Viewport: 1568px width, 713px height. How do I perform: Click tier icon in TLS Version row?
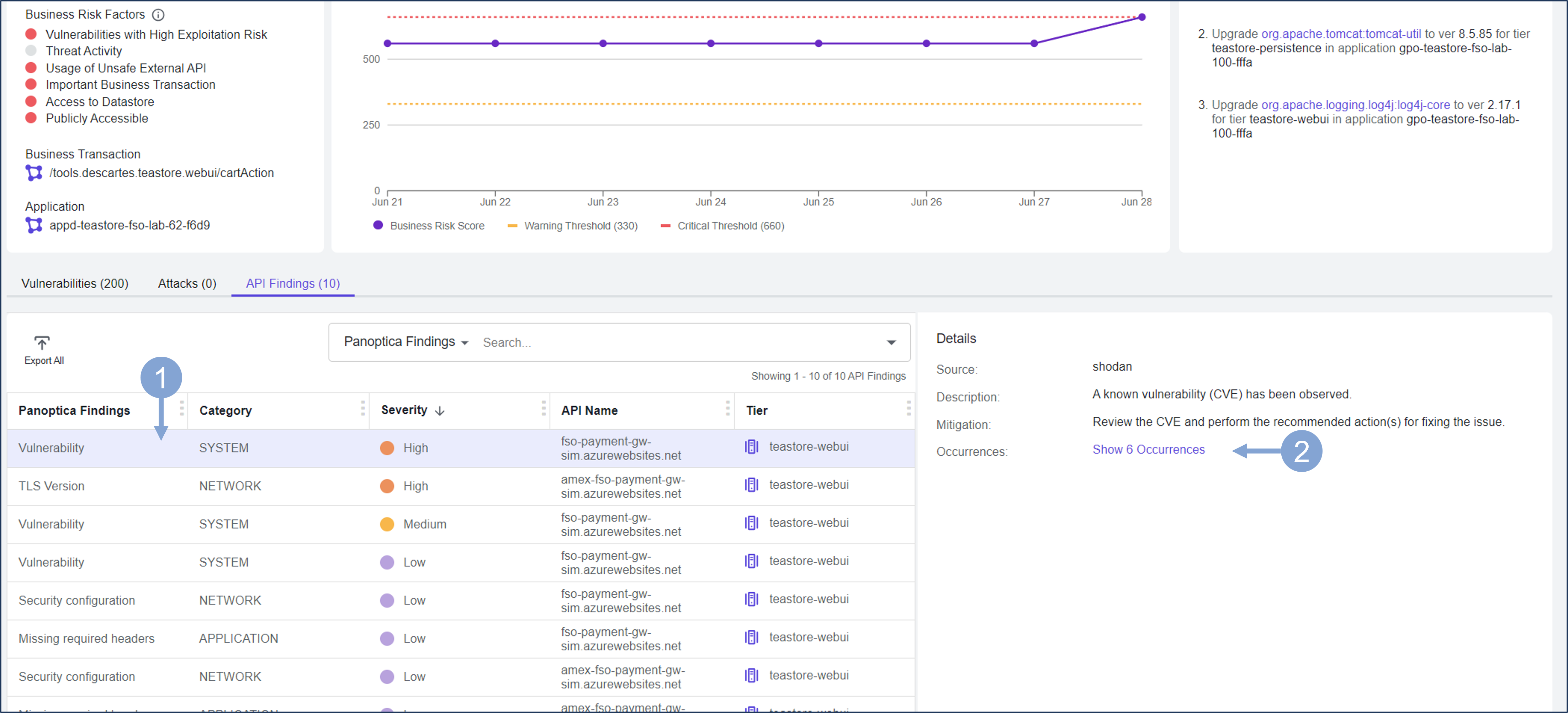pos(751,485)
